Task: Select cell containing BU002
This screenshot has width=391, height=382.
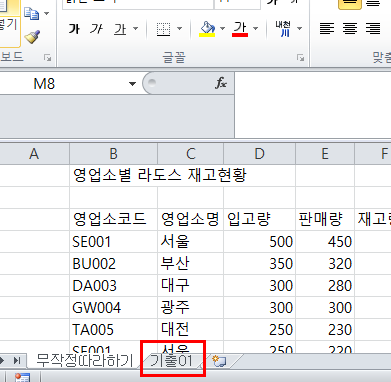Action: click(x=113, y=263)
